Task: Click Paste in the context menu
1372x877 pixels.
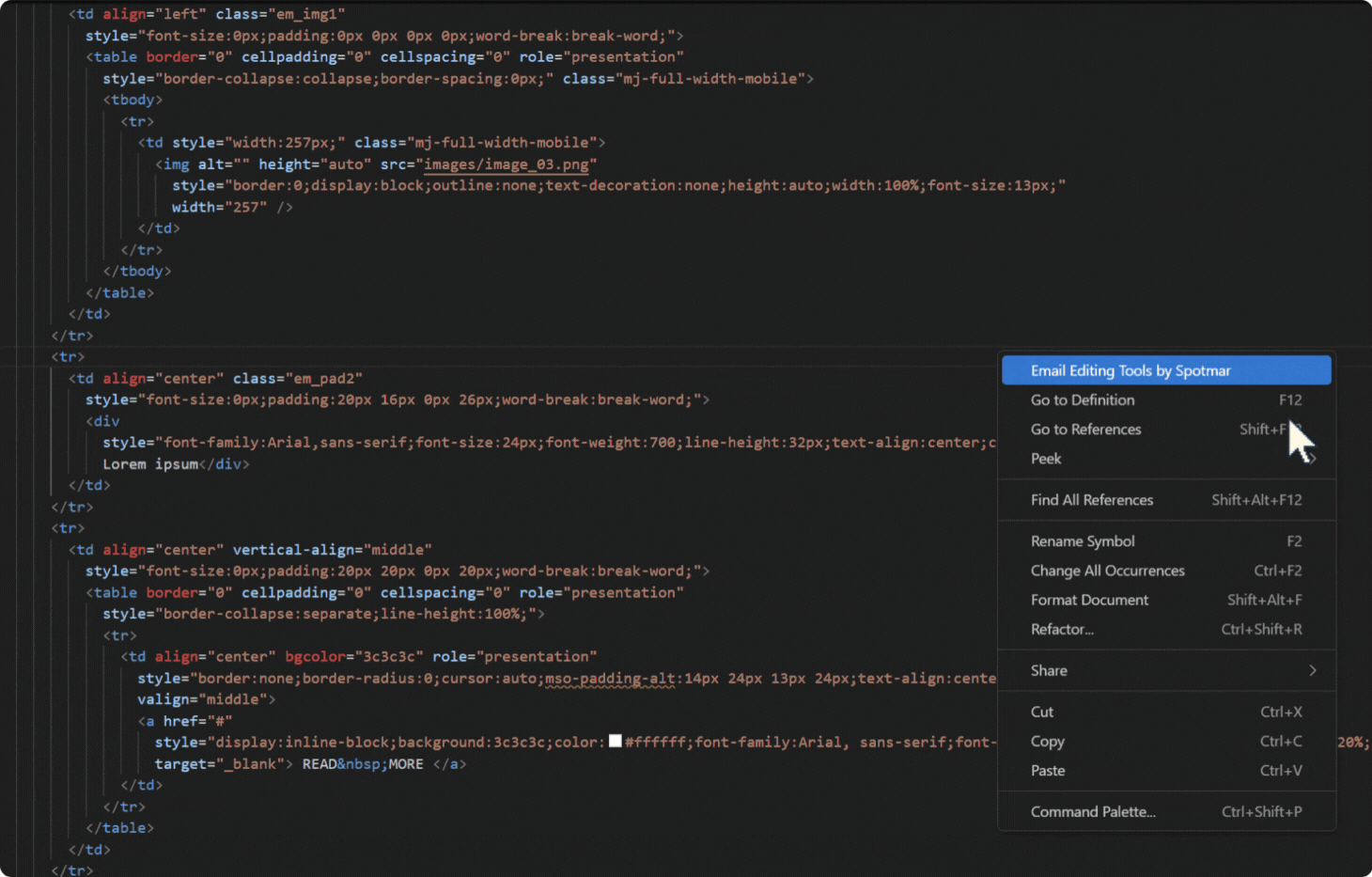Action: [1047, 771]
